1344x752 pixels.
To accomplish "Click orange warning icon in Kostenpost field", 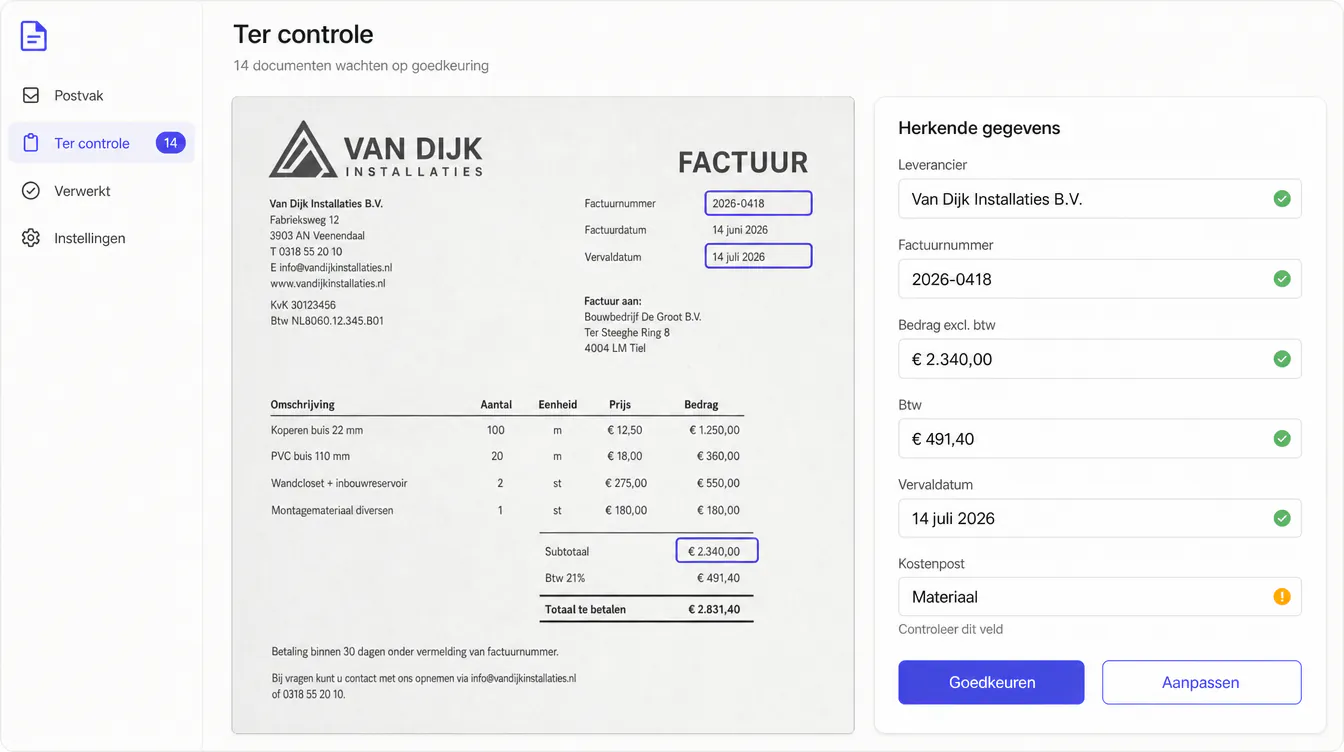I will (x=1282, y=597).
